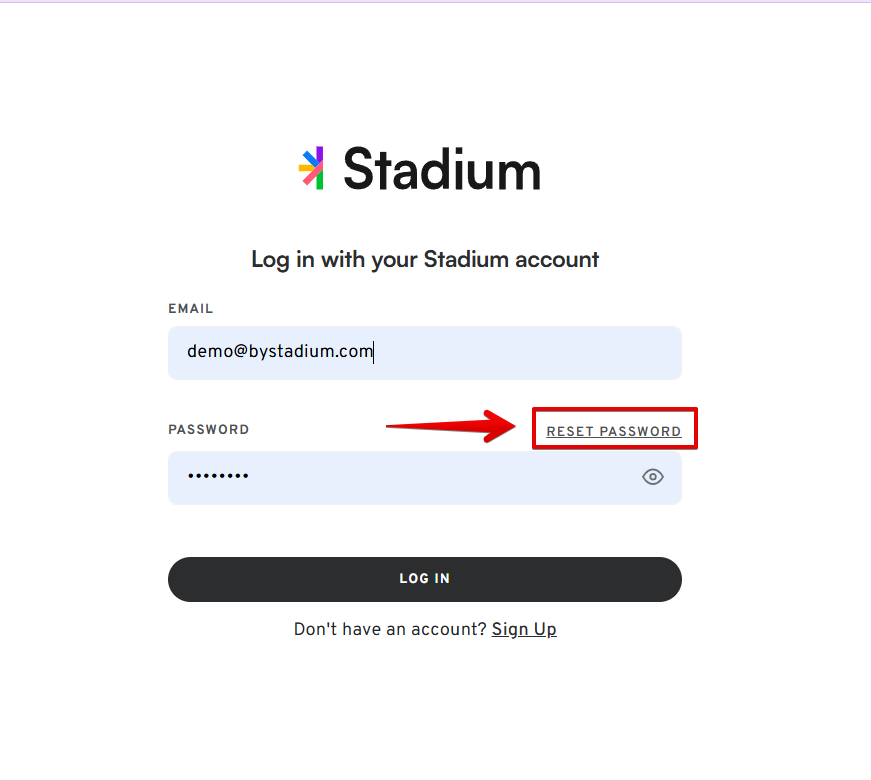This screenshot has height=780, width=871.
Task: Click the purple stroke of the Stadium logo
Action: point(319,156)
